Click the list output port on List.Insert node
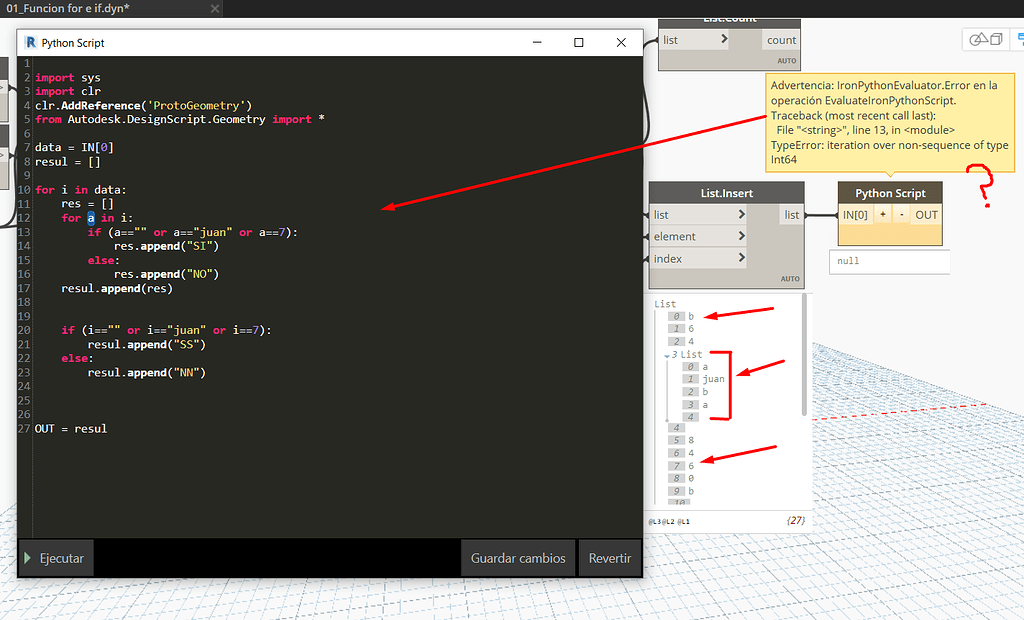 point(791,214)
